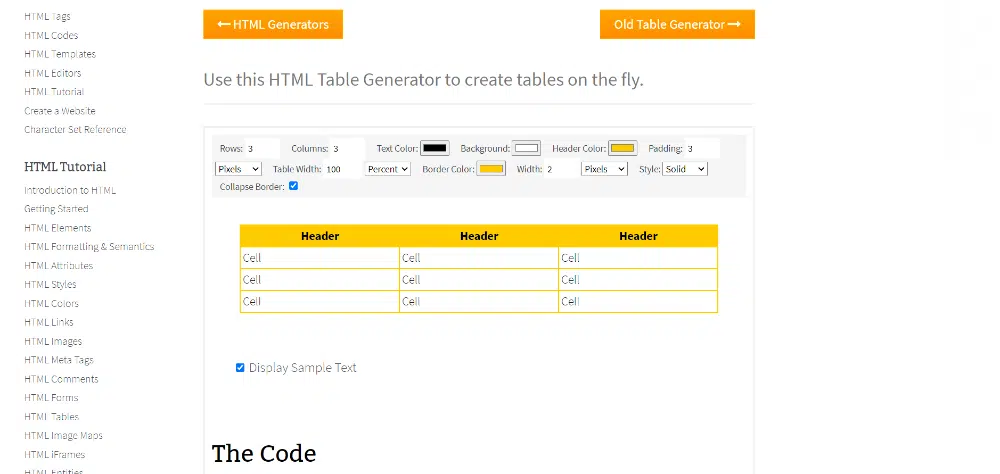1000x474 pixels.
Task: Open the Background color swatch
Action: [527, 148]
